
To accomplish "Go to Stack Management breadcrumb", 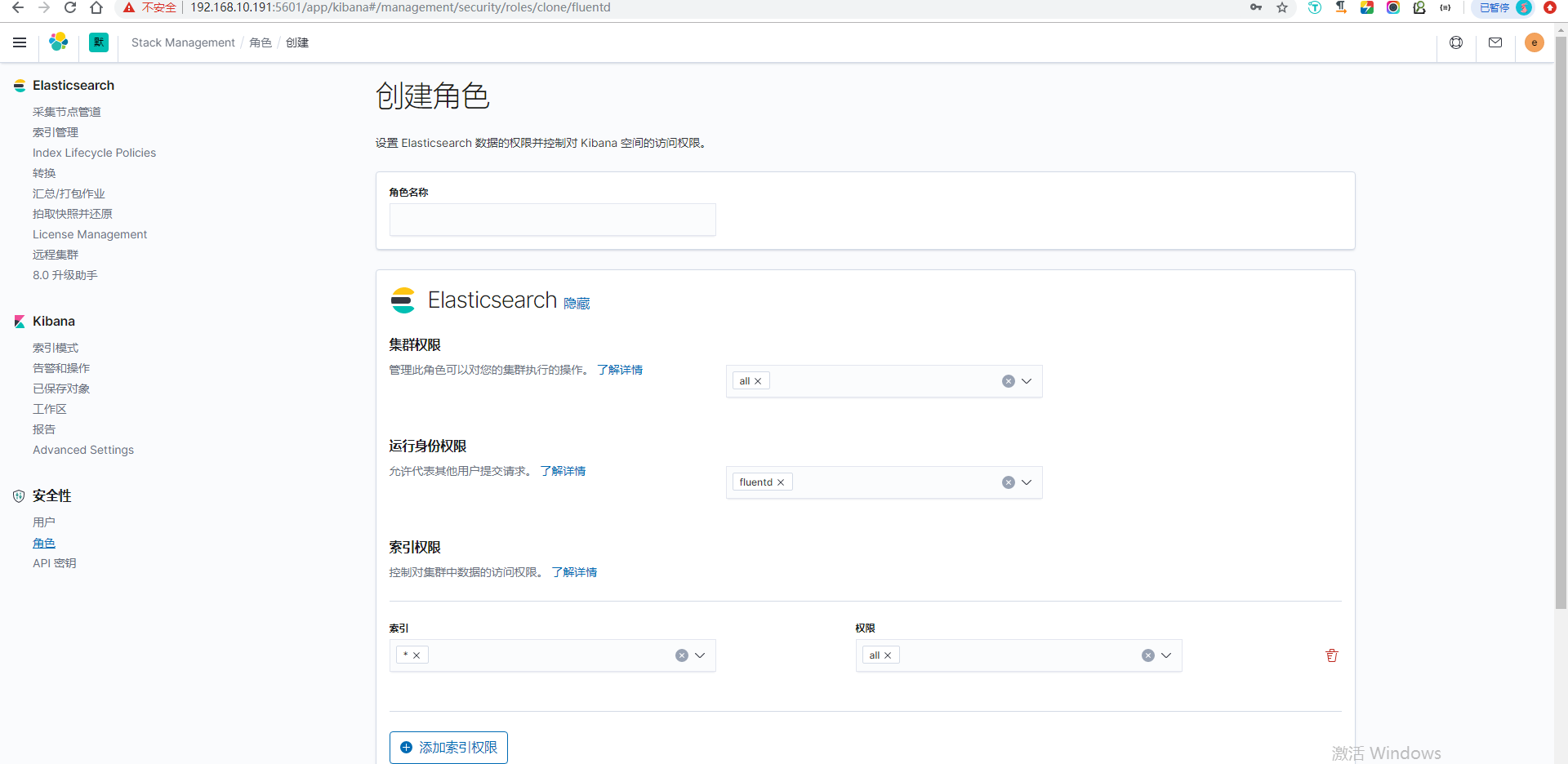I will (183, 42).
